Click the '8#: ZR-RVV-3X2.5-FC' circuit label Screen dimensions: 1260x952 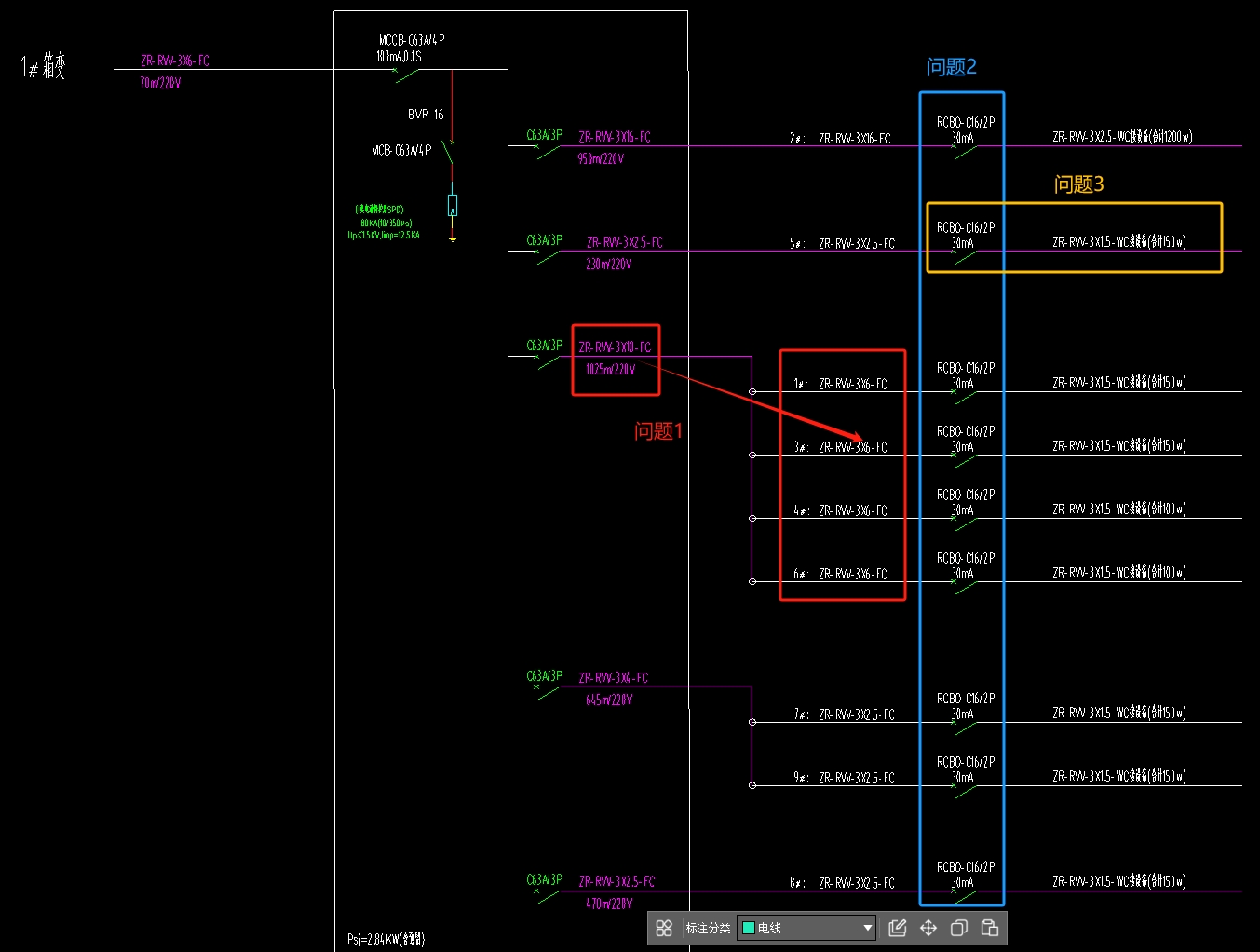click(x=842, y=883)
